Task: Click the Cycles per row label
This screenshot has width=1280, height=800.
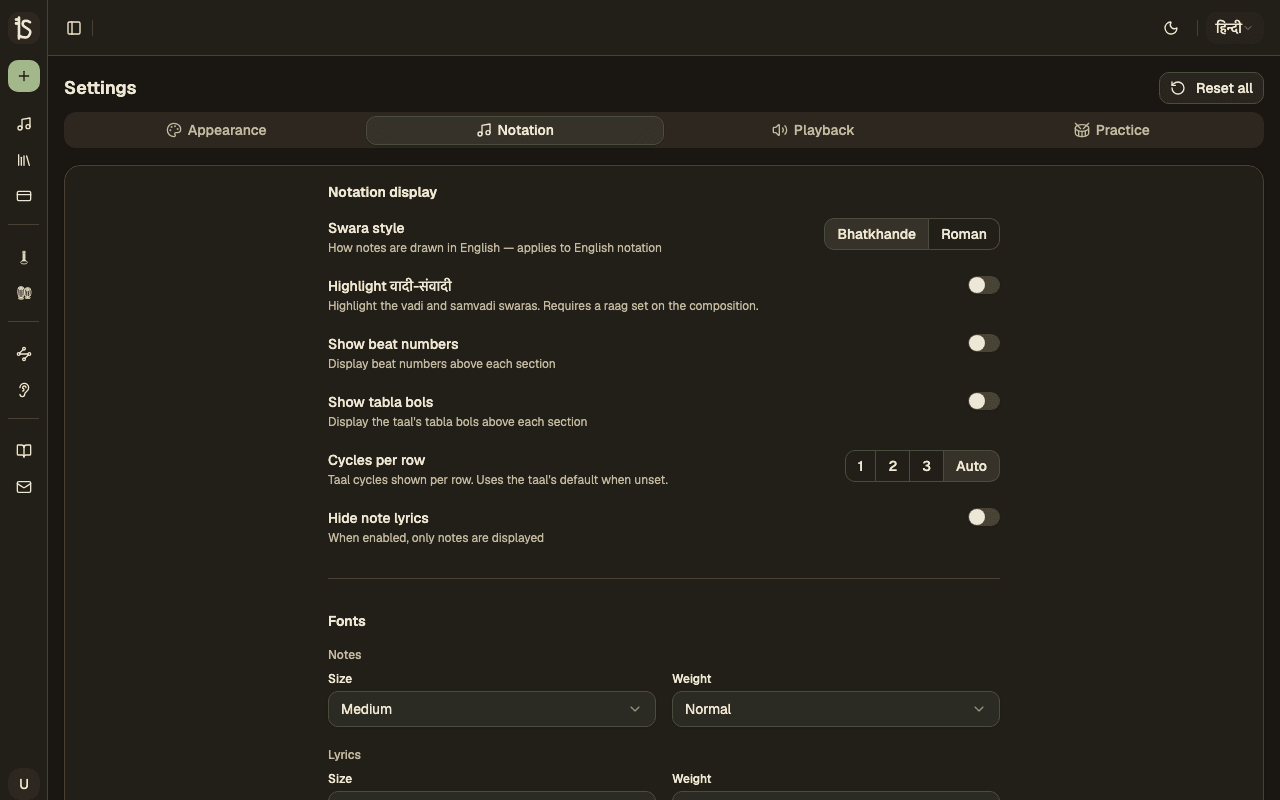Action: (x=376, y=460)
